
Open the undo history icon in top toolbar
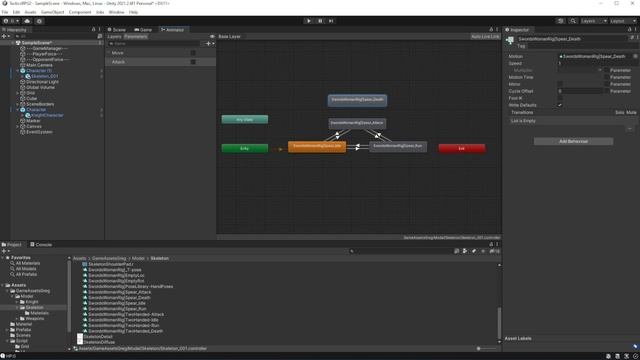point(560,21)
